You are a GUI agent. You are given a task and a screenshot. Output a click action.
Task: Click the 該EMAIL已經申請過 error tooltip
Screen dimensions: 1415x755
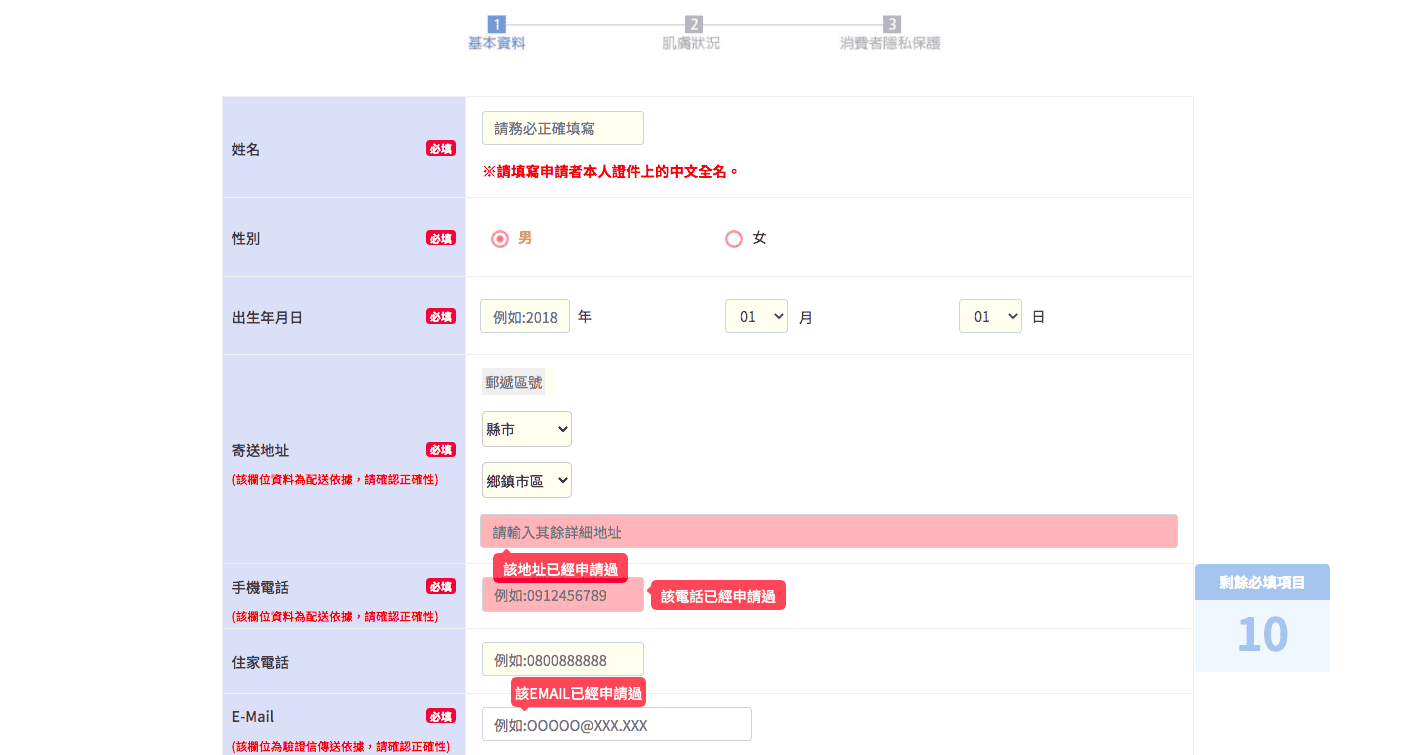[x=578, y=693]
